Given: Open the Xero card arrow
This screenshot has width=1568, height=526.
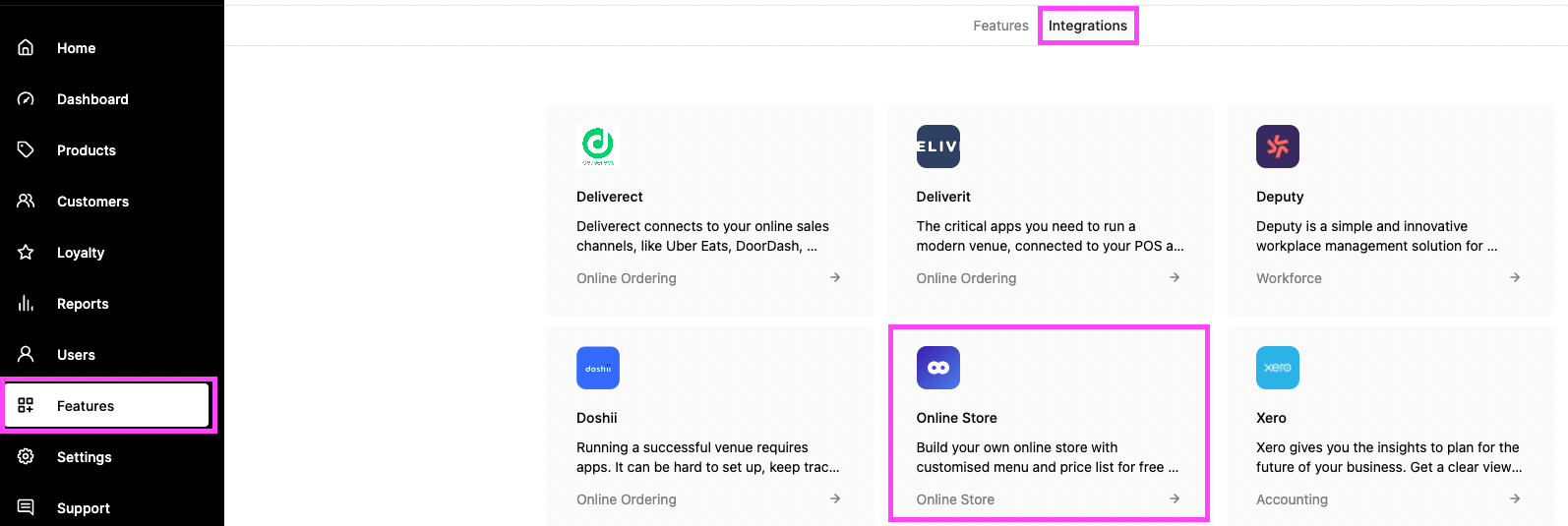Looking at the screenshot, I should (x=1515, y=498).
